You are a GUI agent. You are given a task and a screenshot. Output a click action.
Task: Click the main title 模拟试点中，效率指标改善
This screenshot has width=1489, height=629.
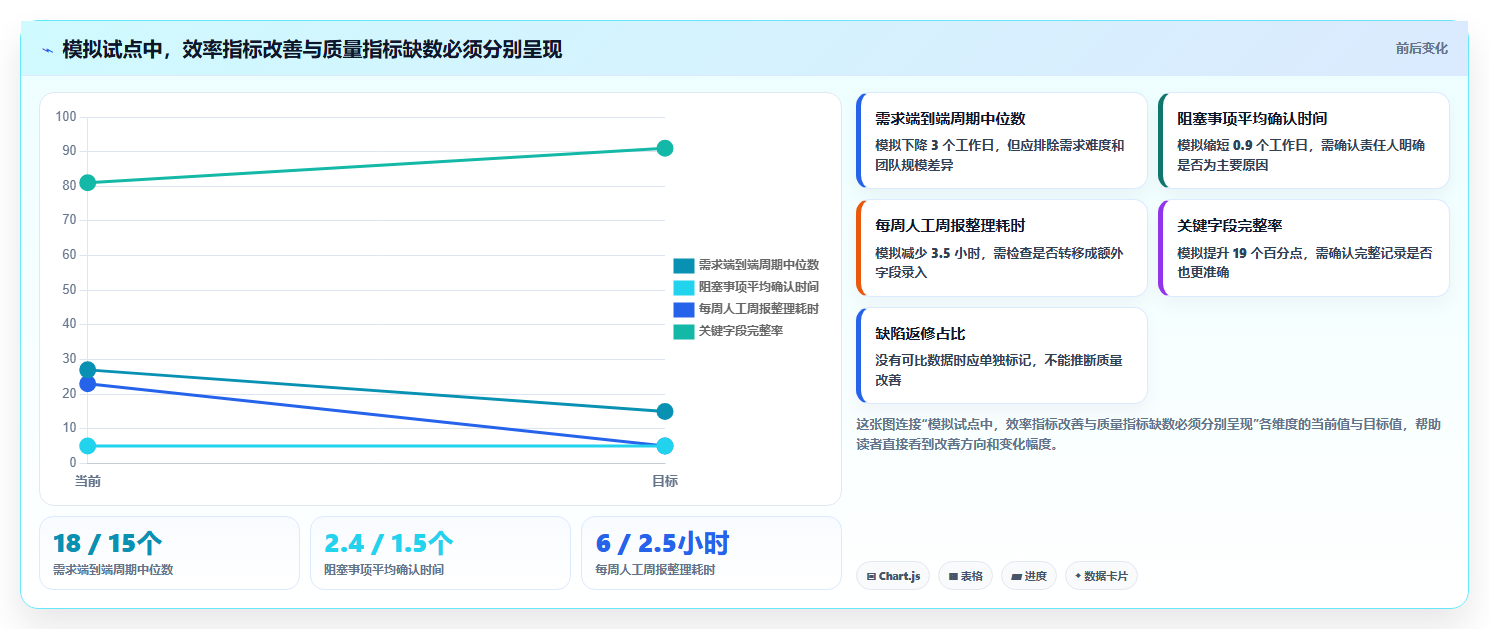click(312, 49)
